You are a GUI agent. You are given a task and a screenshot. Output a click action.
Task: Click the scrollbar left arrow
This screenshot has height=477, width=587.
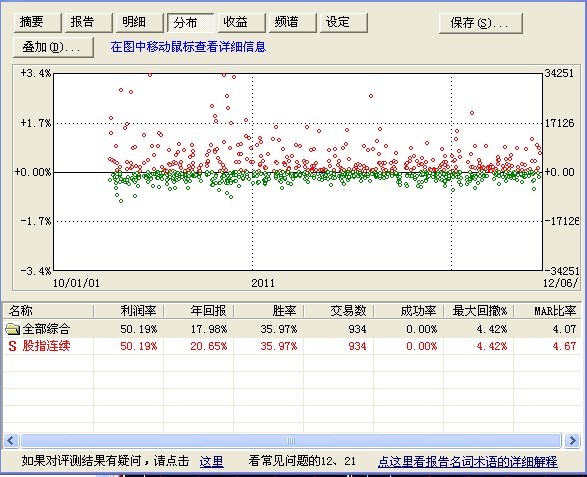pyautogui.click(x=10, y=440)
